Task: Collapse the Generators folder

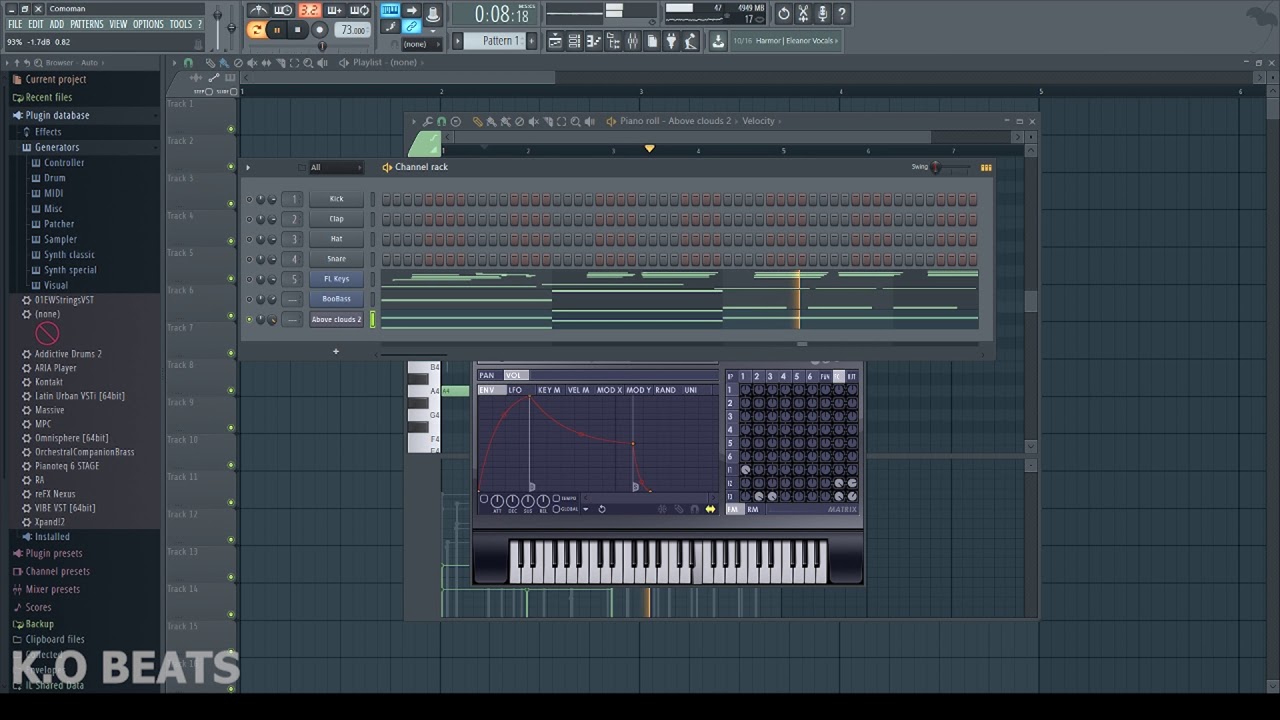Action: 57,147
